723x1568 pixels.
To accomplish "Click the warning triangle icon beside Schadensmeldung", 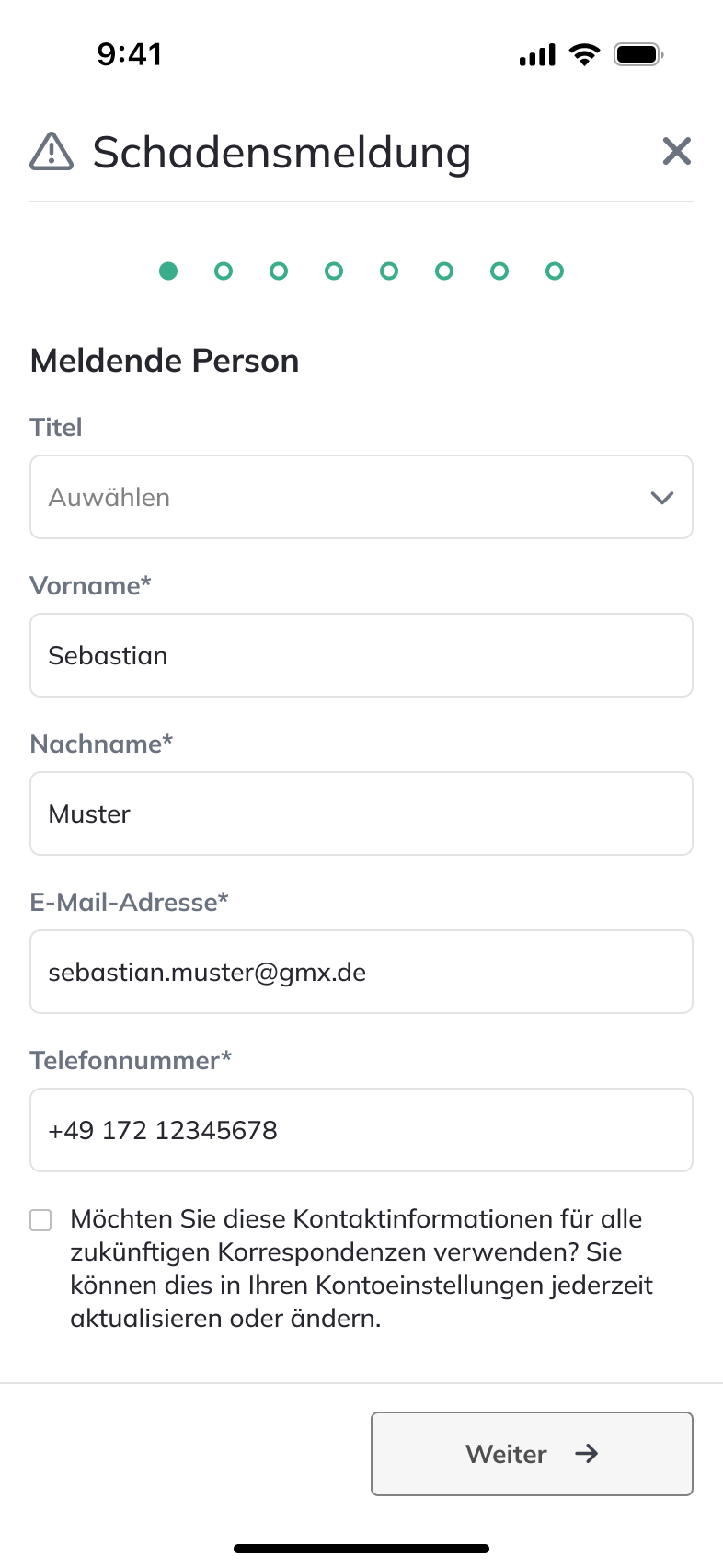I will pyautogui.click(x=52, y=152).
